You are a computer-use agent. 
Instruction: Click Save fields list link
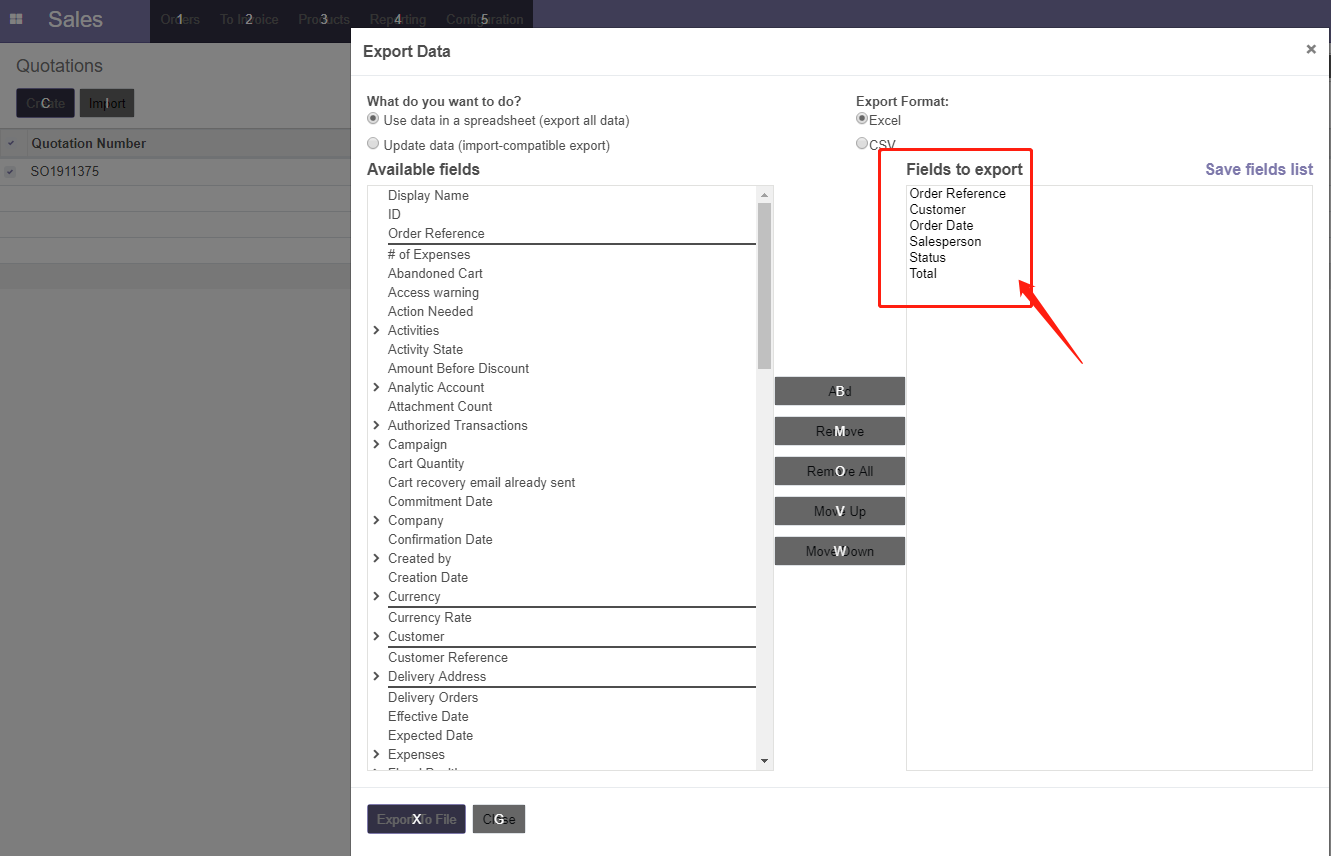coord(1259,169)
